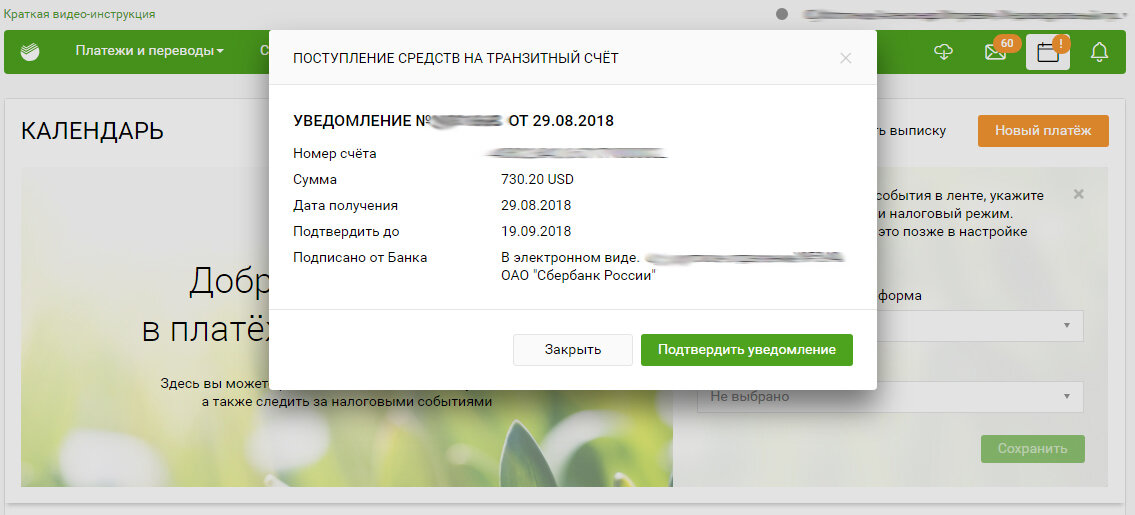This screenshot has height=515, width=1135.
Task: Open the notifications bell icon
Action: [x=1100, y=51]
